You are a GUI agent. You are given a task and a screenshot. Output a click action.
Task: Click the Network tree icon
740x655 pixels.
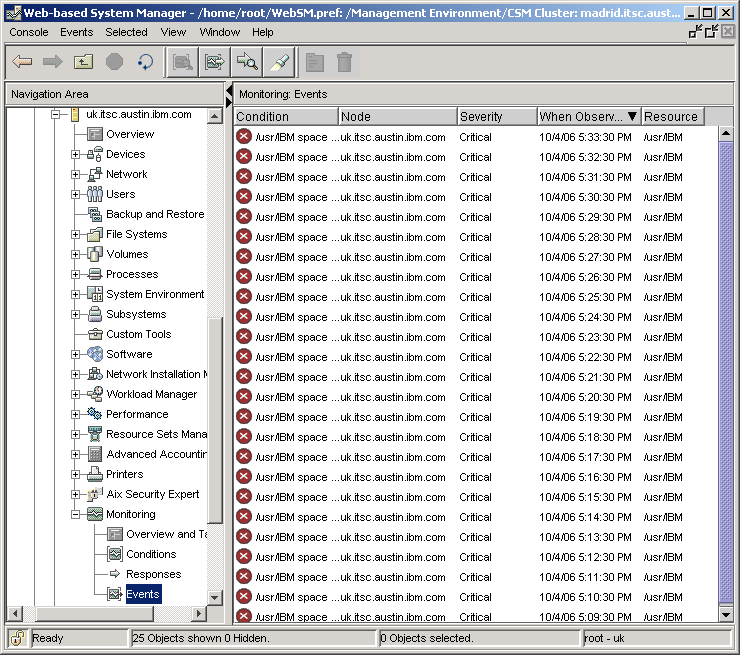pyautogui.click(x=94, y=174)
